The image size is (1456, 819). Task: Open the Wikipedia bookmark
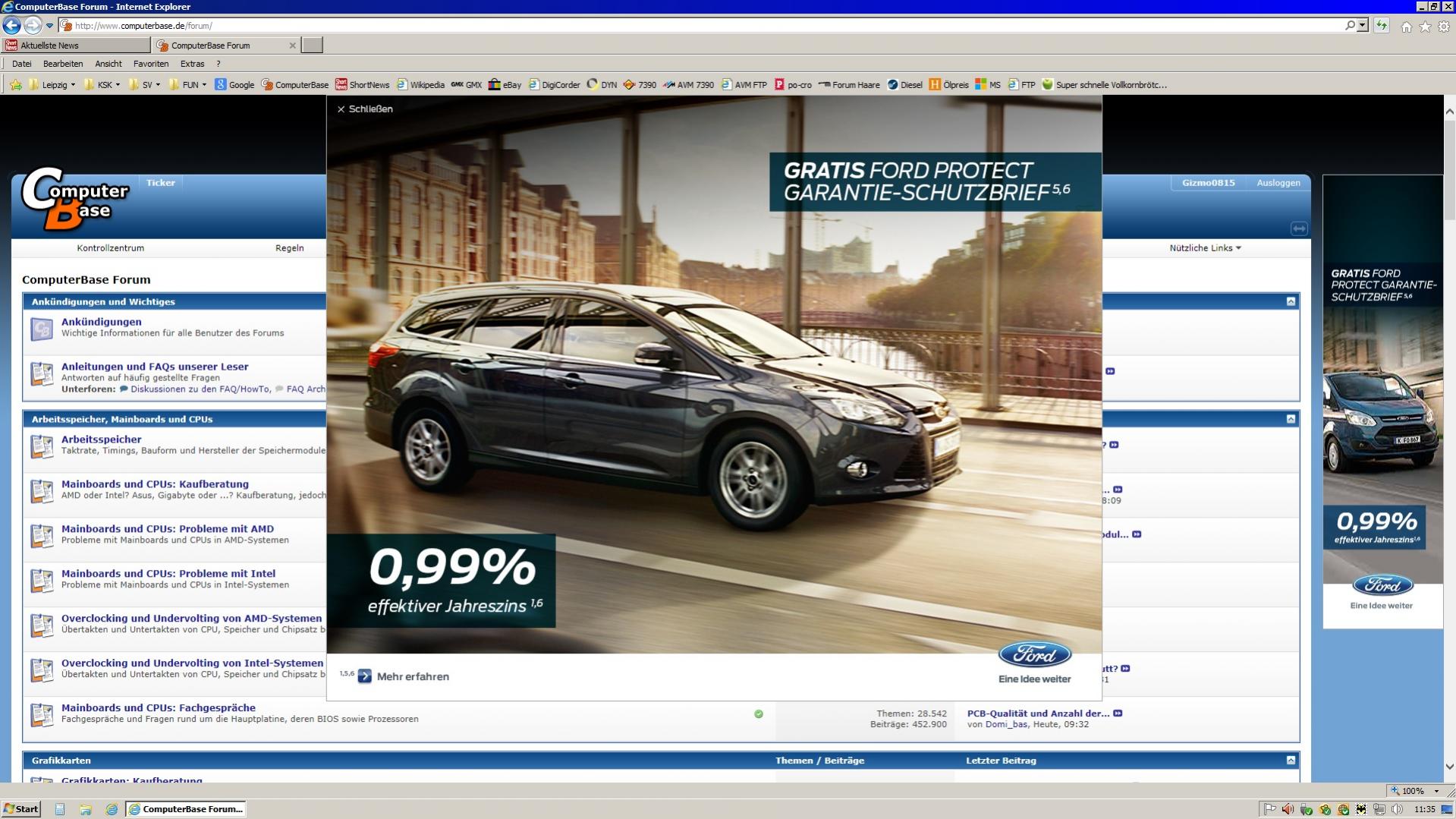(x=420, y=85)
